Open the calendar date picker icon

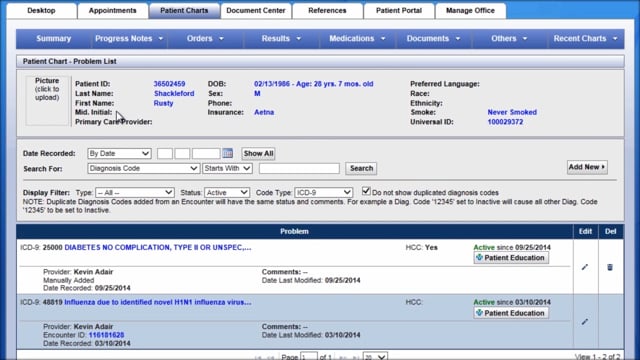pos(228,153)
